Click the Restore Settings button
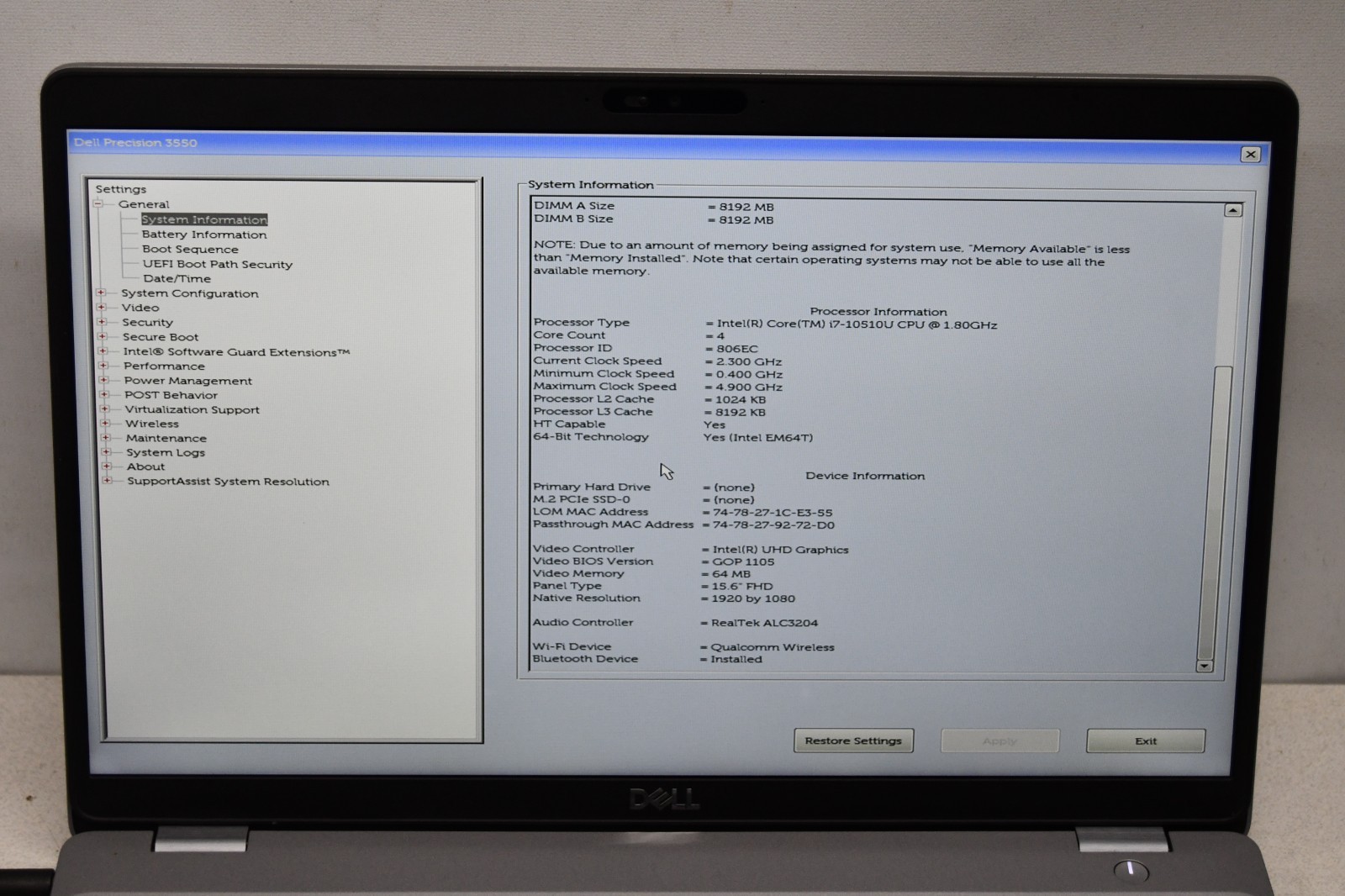 click(853, 741)
